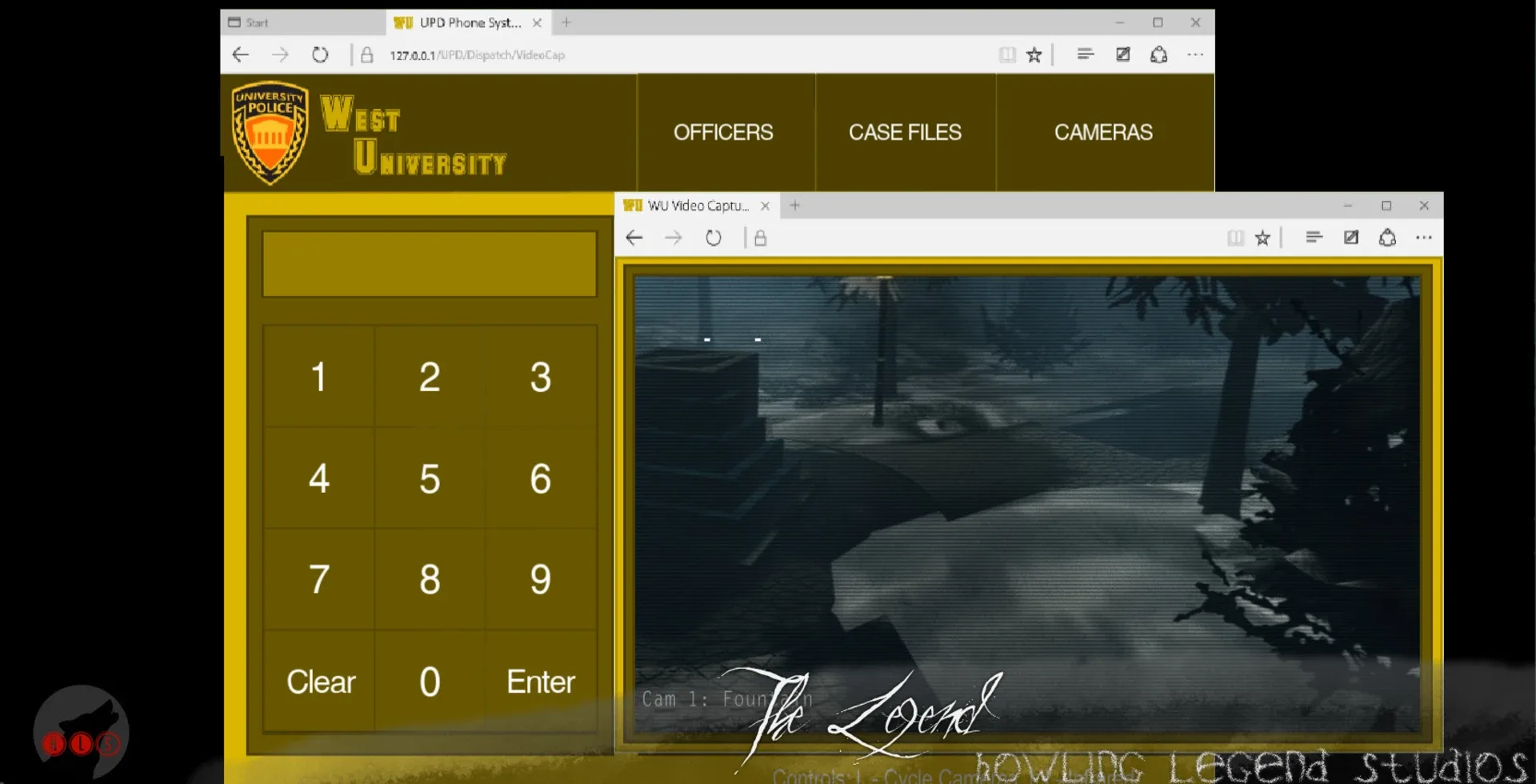Minimize the UPD Phone System window
The height and width of the screenshot is (784, 1536).
pyautogui.click(x=1120, y=22)
